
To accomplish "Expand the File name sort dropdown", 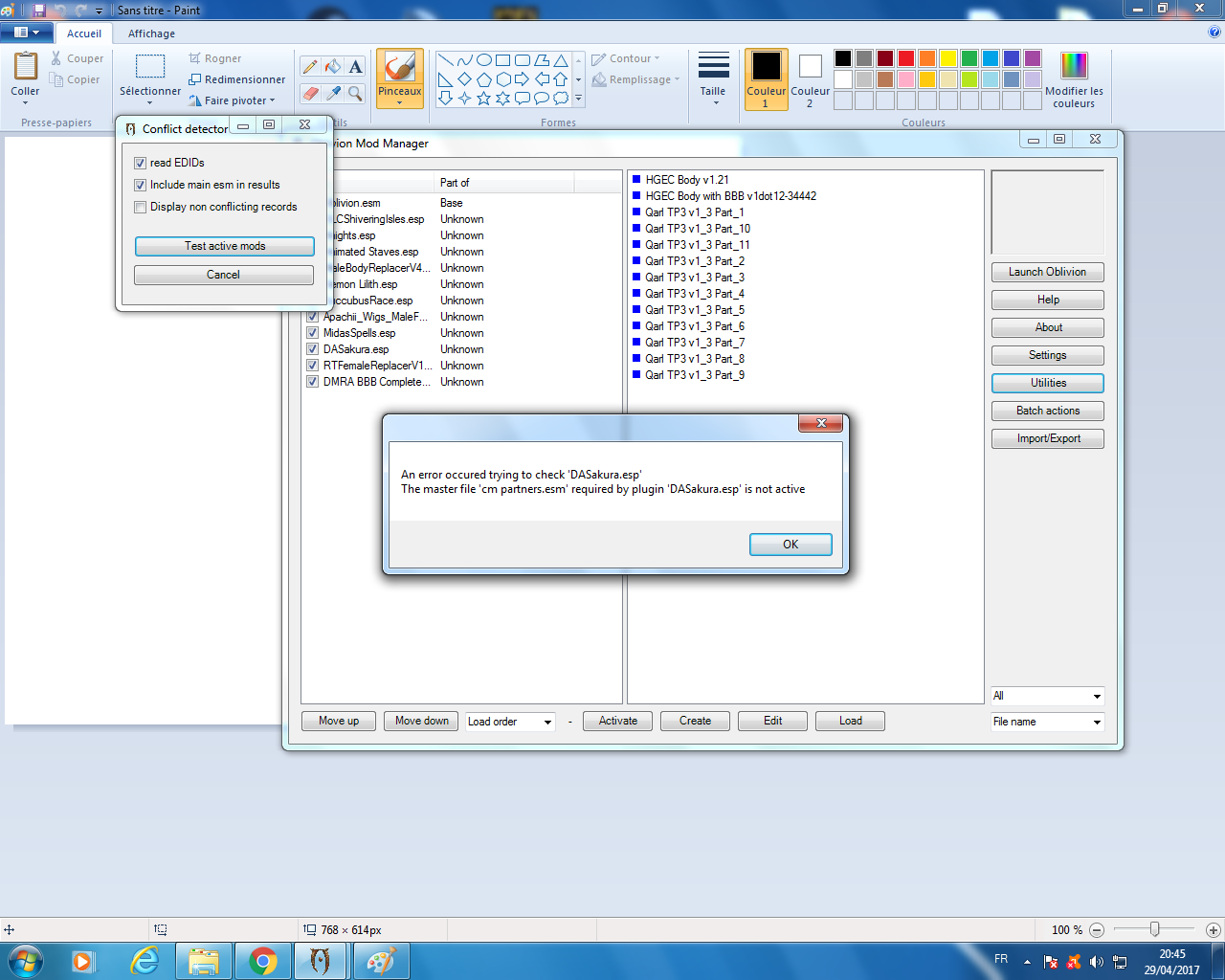I will coord(1047,722).
